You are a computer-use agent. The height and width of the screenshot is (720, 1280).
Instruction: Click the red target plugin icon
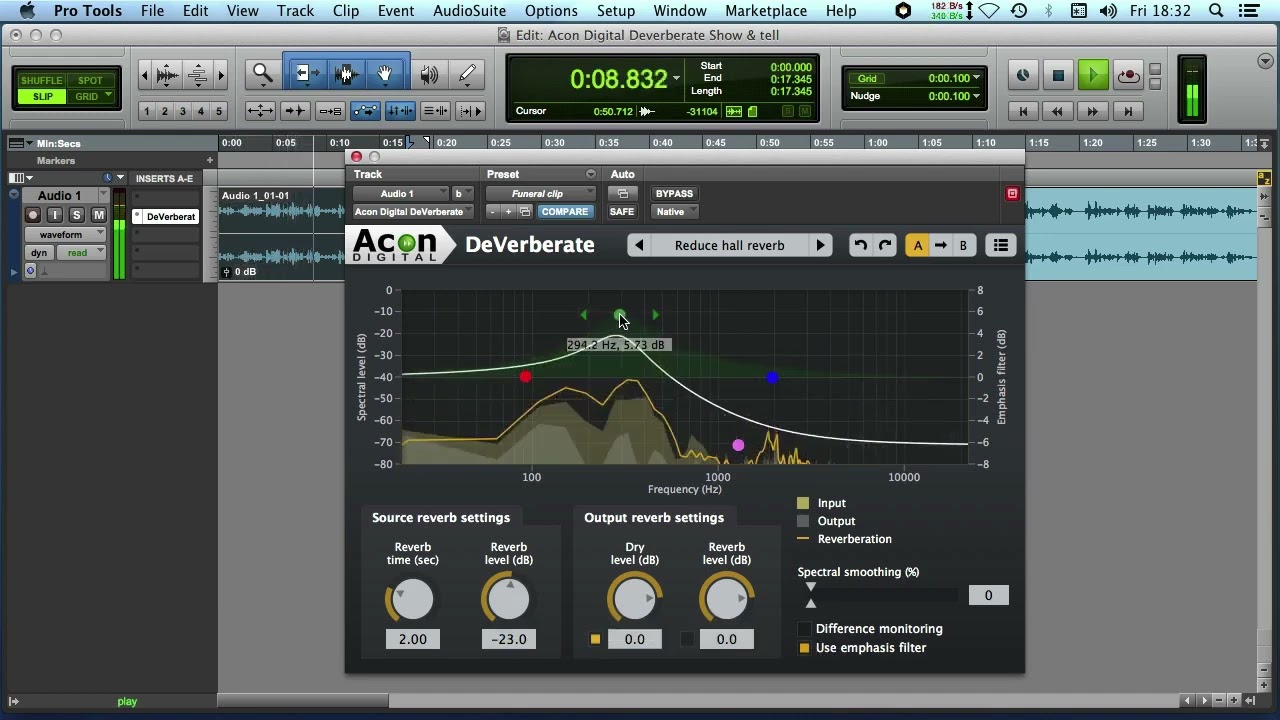pyautogui.click(x=1012, y=194)
